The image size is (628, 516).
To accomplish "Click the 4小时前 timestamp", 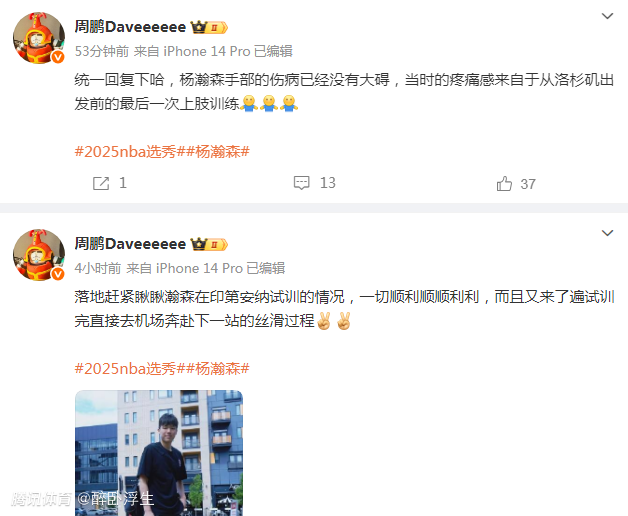I will coord(98,268).
